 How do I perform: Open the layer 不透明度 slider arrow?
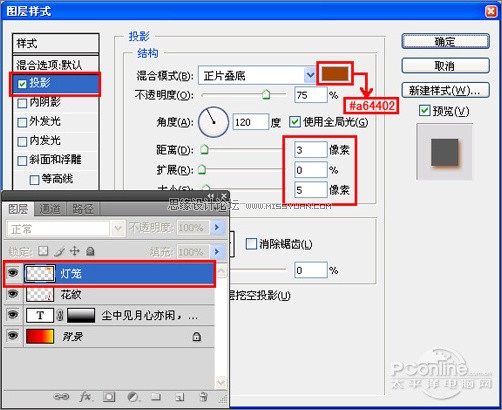click(x=217, y=227)
